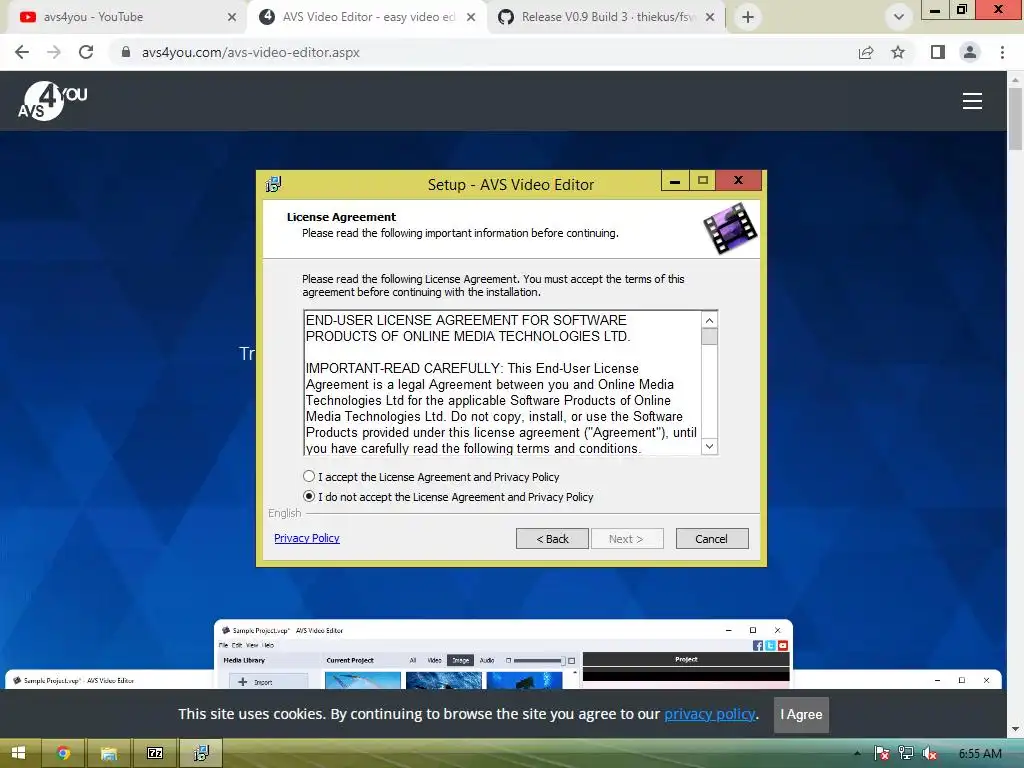Click I Agree on the cookie banner

(801, 714)
